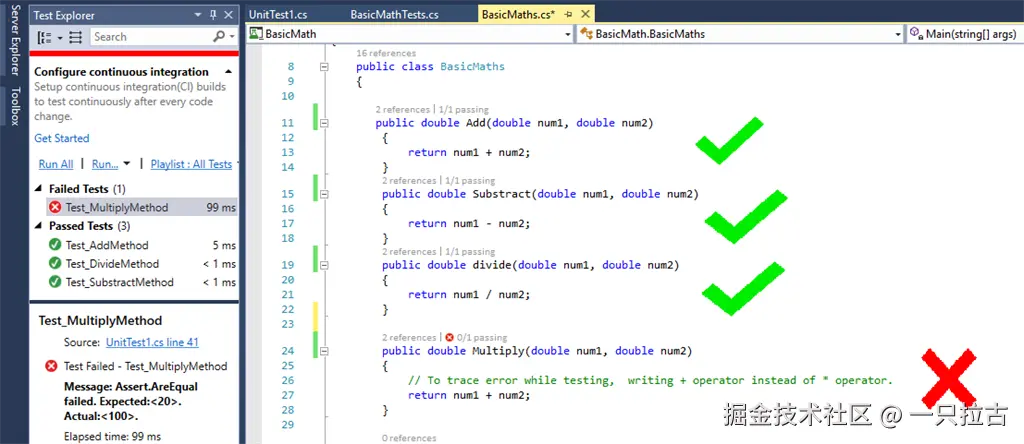Click the class icon beside BasicMath.BasicMaths
Screen dimensions: 1024x444
(586, 34)
